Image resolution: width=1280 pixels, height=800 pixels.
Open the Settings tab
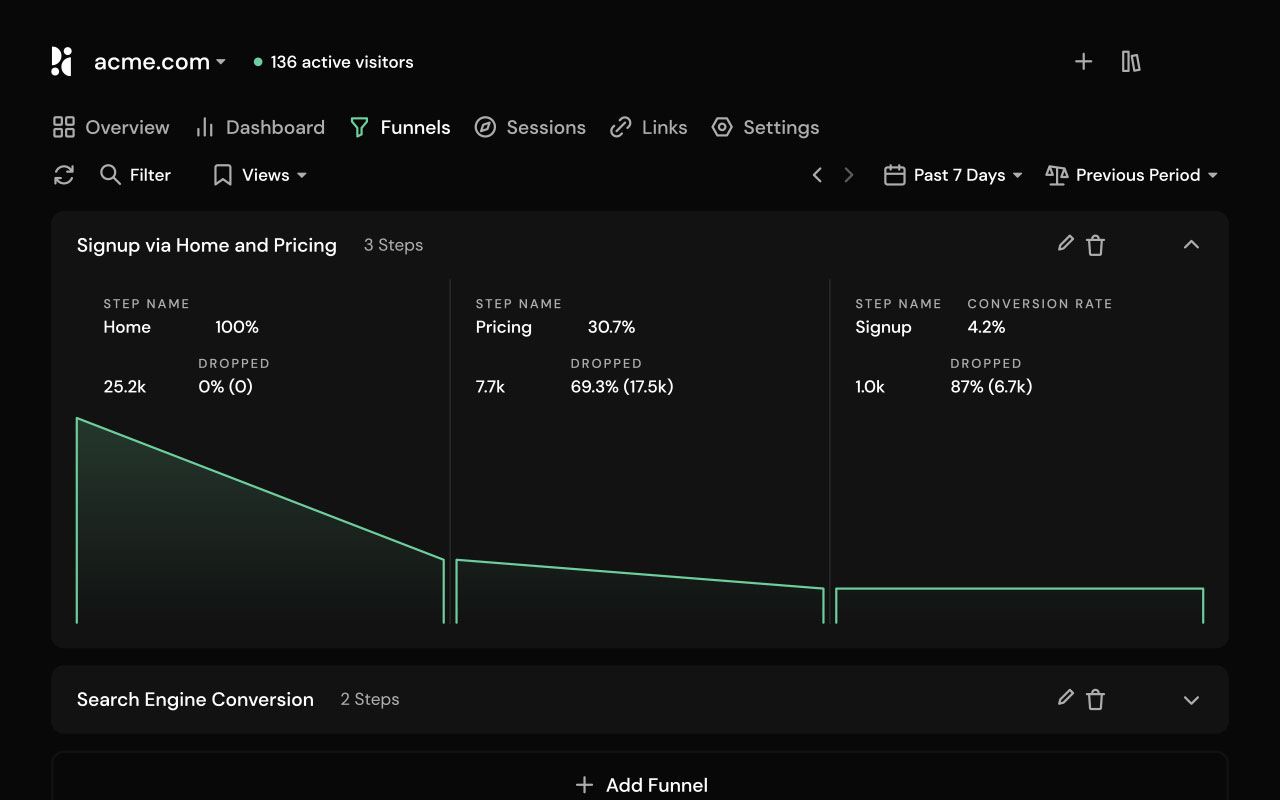coord(765,127)
